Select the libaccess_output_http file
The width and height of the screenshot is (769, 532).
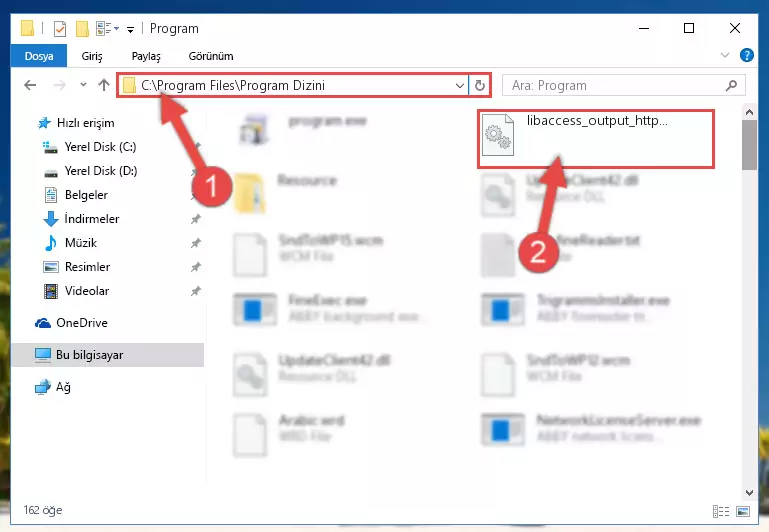(x=595, y=139)
